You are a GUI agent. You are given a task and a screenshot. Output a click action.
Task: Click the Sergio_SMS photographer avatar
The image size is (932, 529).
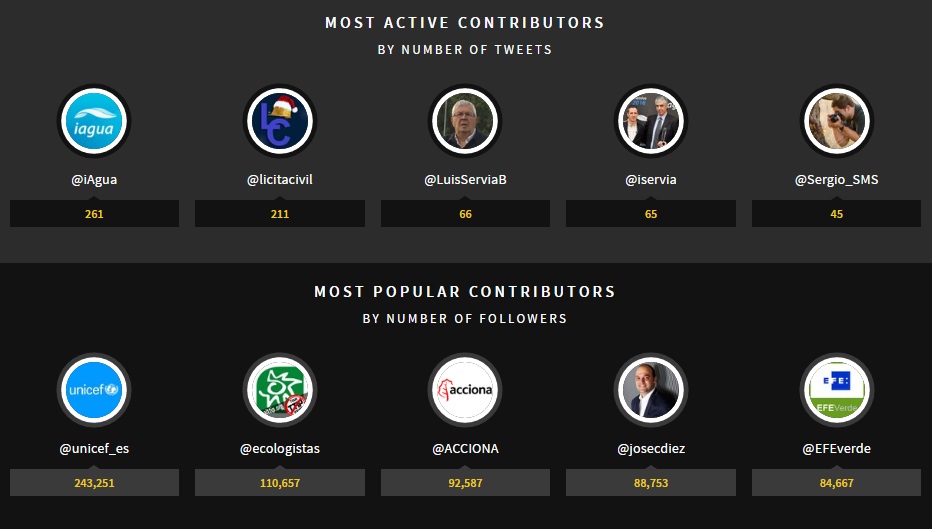tap(837, 121)
